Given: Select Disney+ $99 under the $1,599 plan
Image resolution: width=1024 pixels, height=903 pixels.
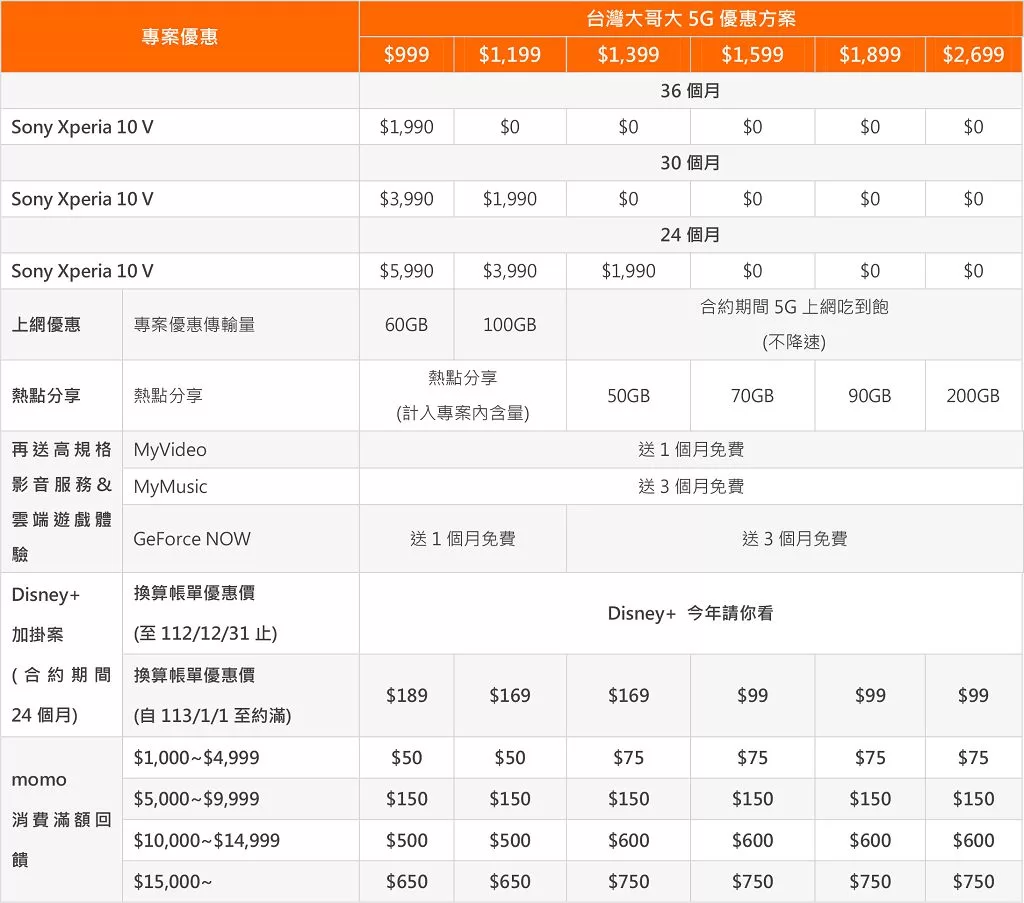Looking at the screenshot, I should click(752, 695).
